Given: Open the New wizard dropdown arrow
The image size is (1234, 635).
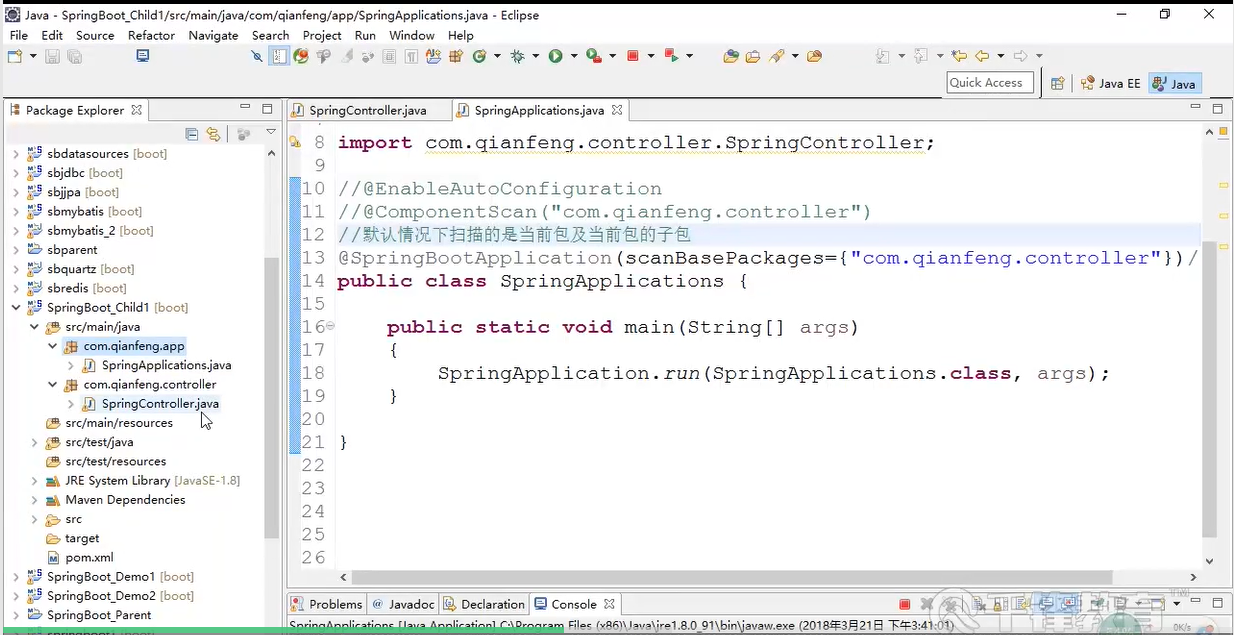Looking at the screenshot, I should pyautogui.click(x=33, y=57).
